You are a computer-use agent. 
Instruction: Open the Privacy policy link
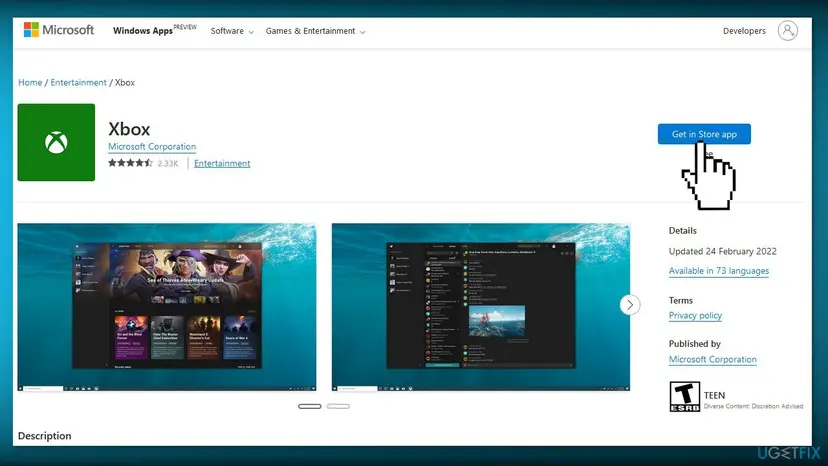pos(695,315)
